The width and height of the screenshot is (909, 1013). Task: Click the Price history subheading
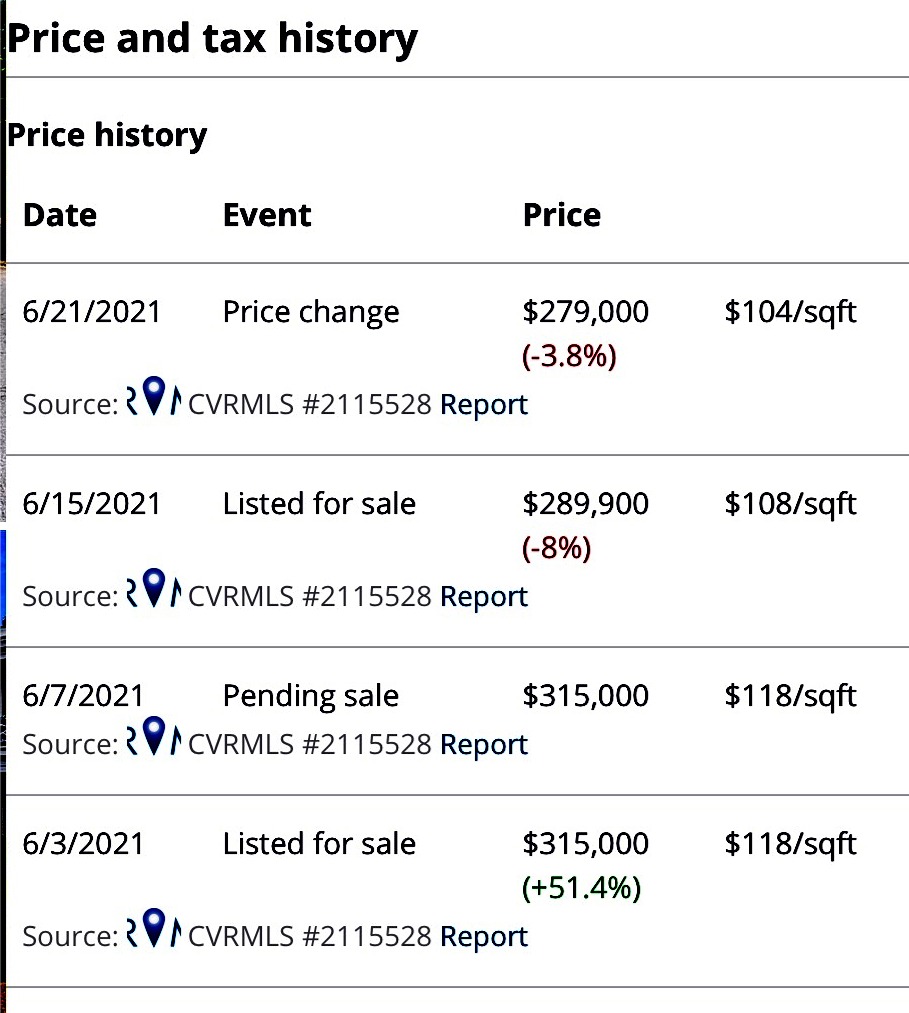(x=107, y=136)
